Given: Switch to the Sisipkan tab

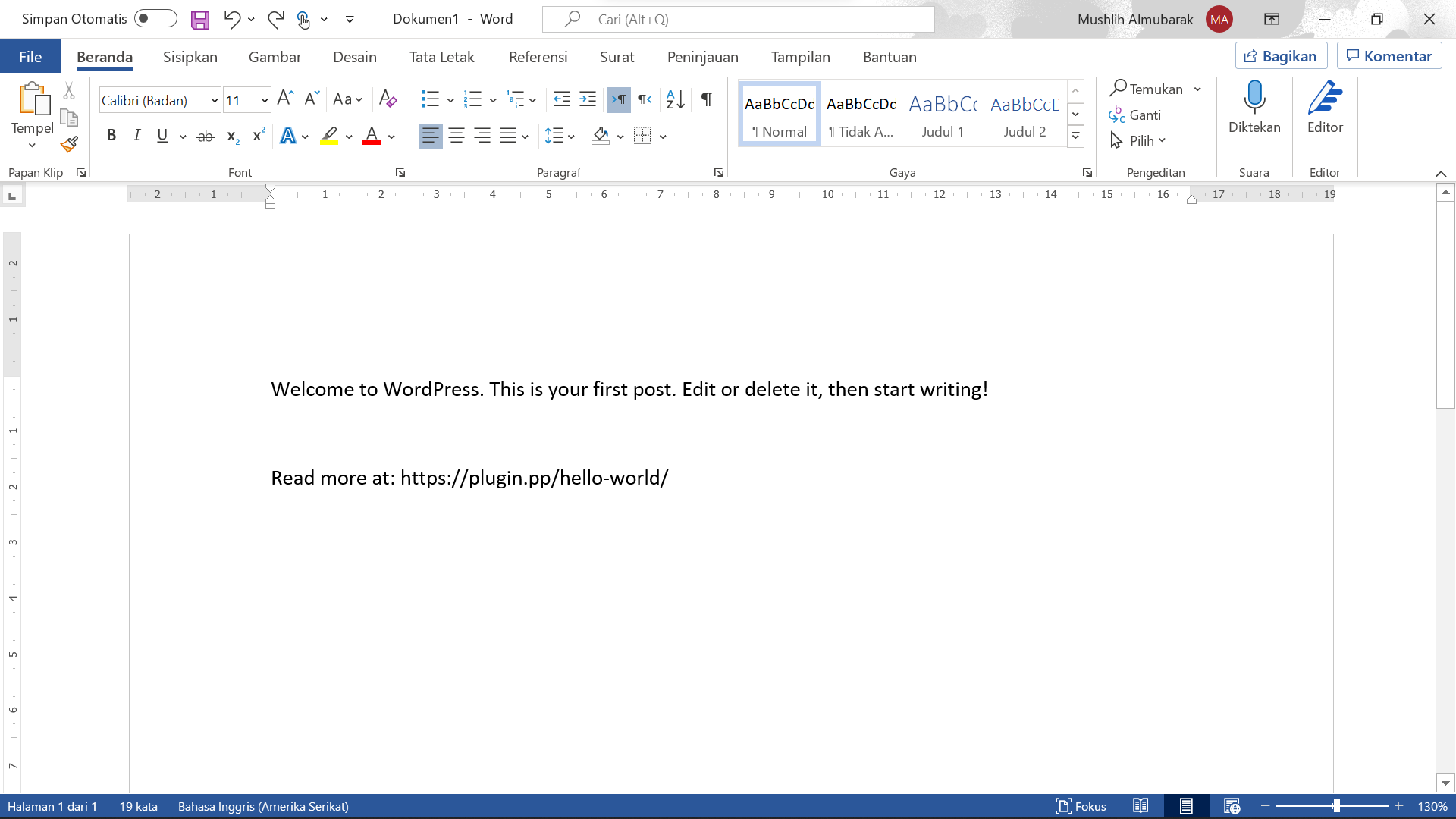Looking at the screenshot, I should point(190,57).
